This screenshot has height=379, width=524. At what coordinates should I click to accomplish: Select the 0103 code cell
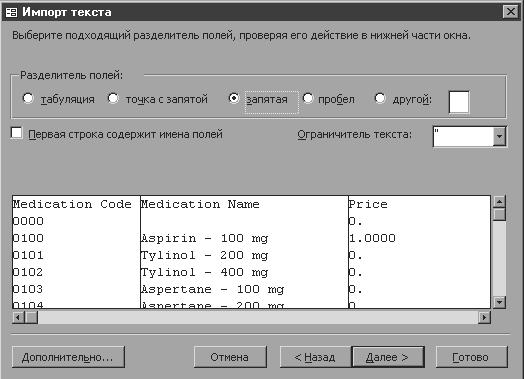[28, 289]
